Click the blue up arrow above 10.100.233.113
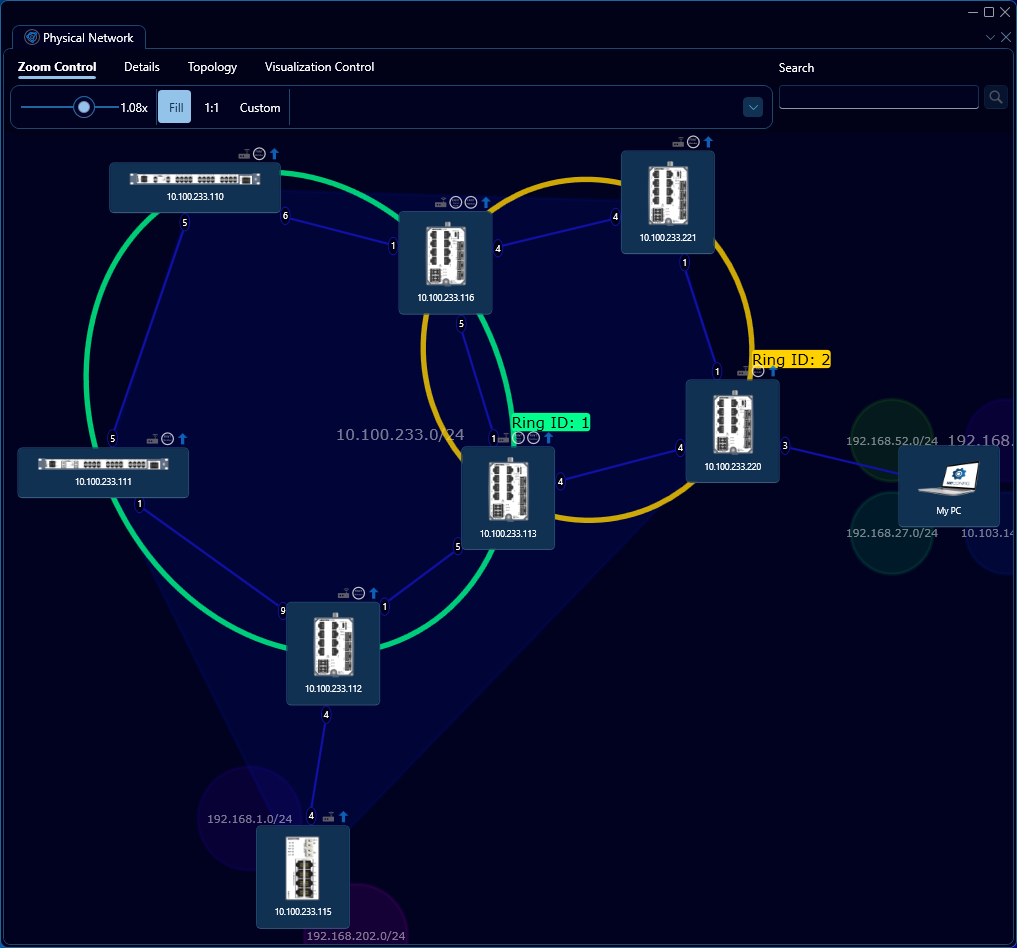The width and height of the screenshot is (1017, 948). tap(549, 438)
